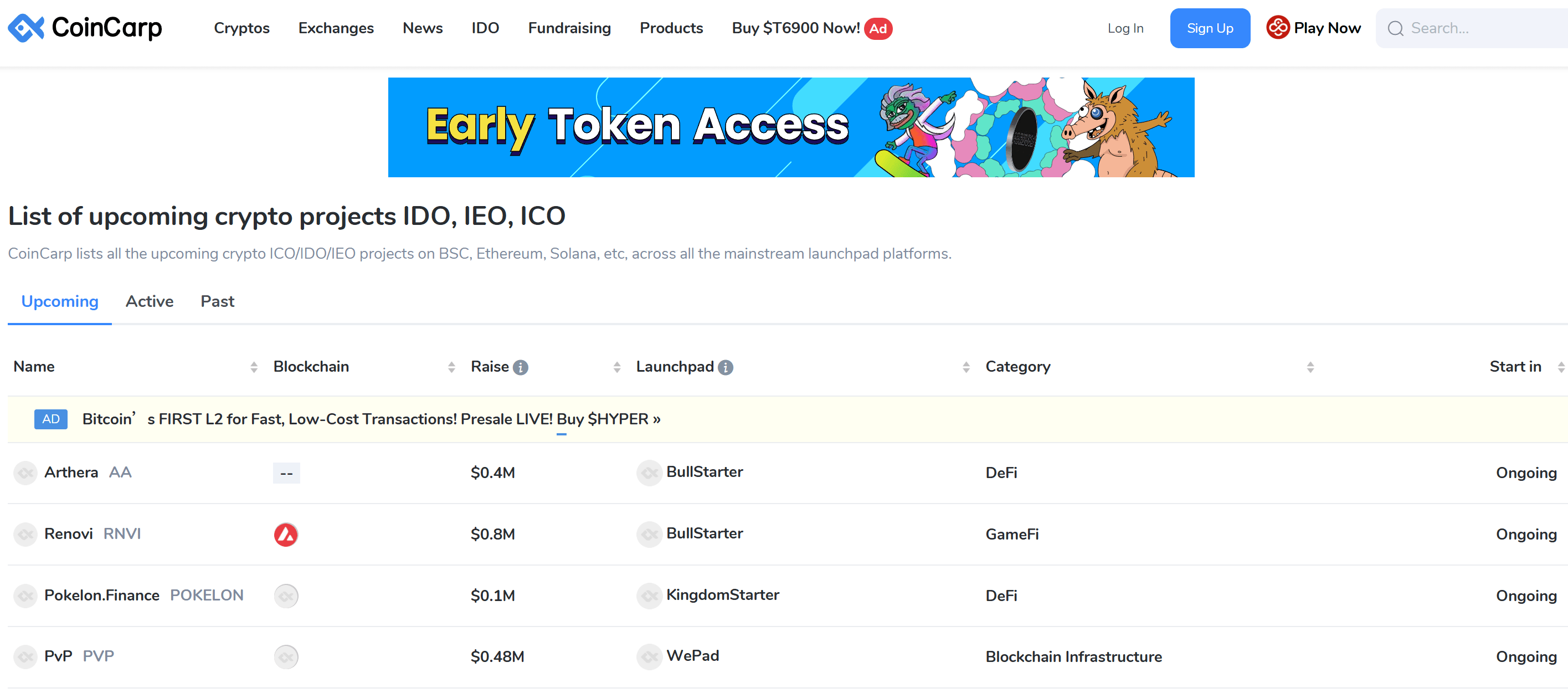Switch to the Active tab
Screen dimensions: 1568x693
(x=150, y=301)
